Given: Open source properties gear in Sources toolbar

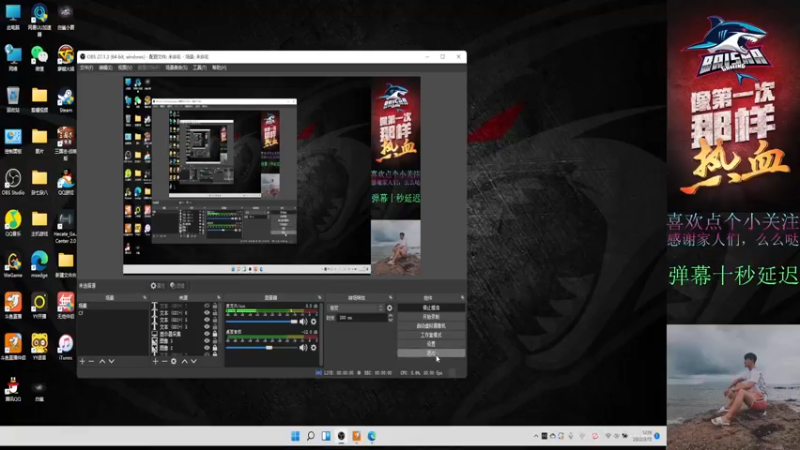Looking at the screenshot, I should [x=174, y=361].
